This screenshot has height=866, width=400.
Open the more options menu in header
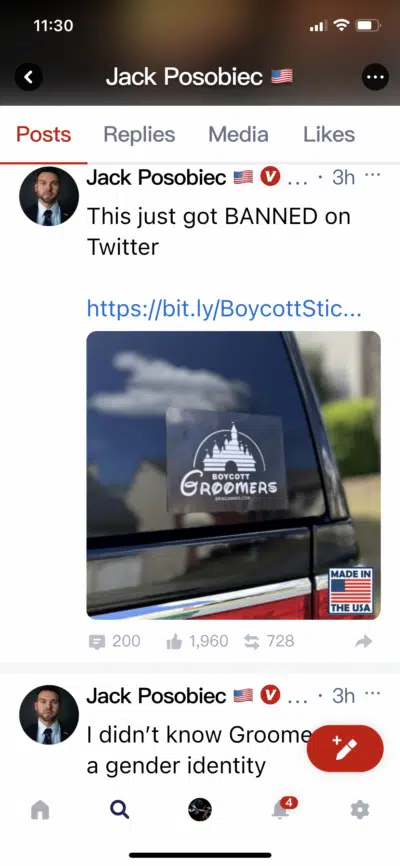375,77
